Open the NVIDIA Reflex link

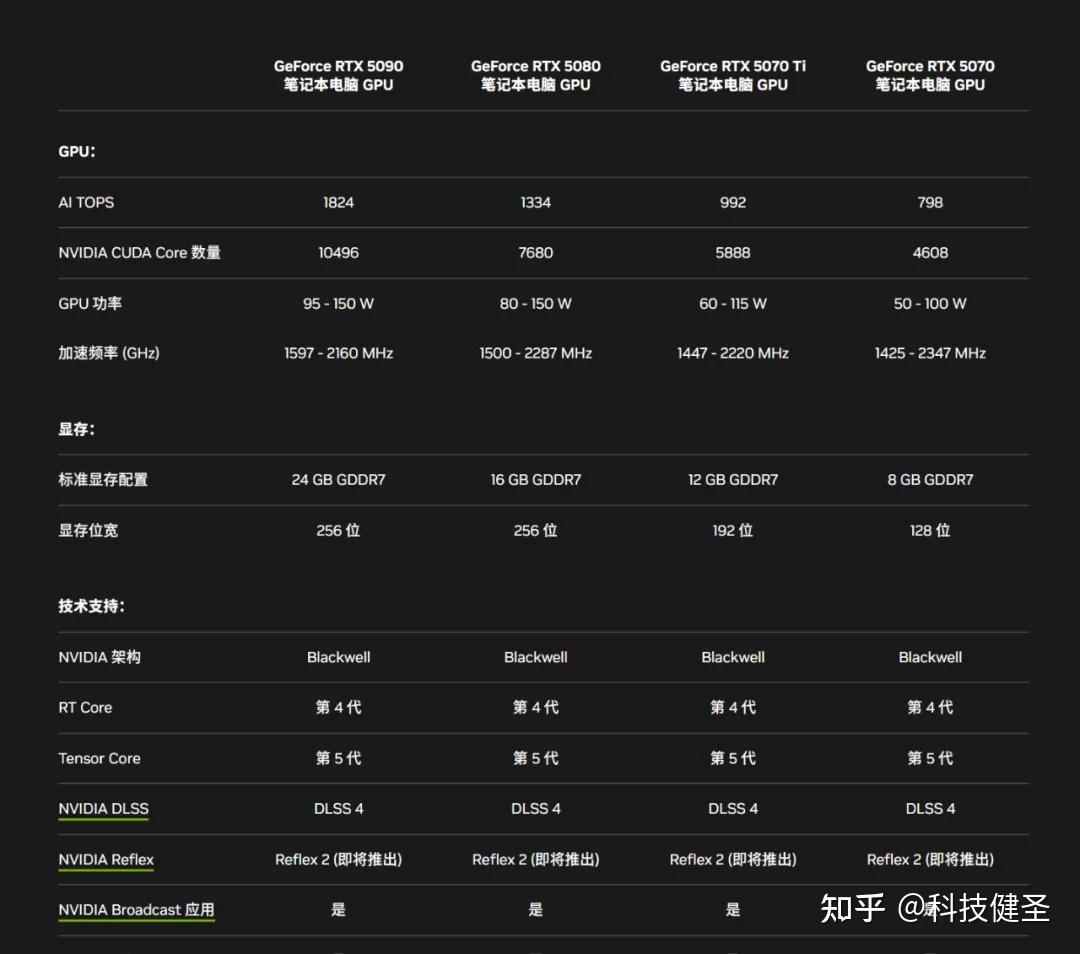[x=106, y=859]
